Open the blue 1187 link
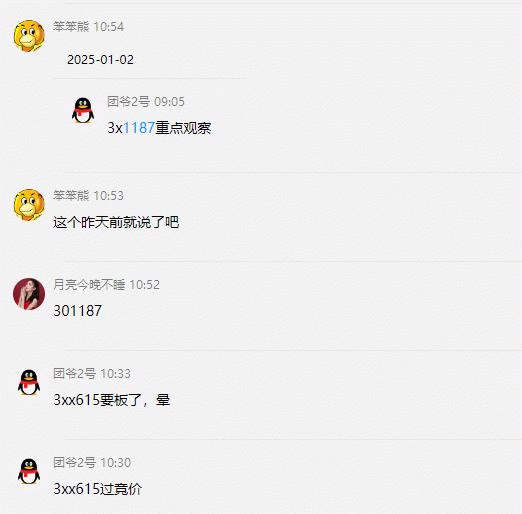Screen dimensions: 522x514 [x=139, y=128]
